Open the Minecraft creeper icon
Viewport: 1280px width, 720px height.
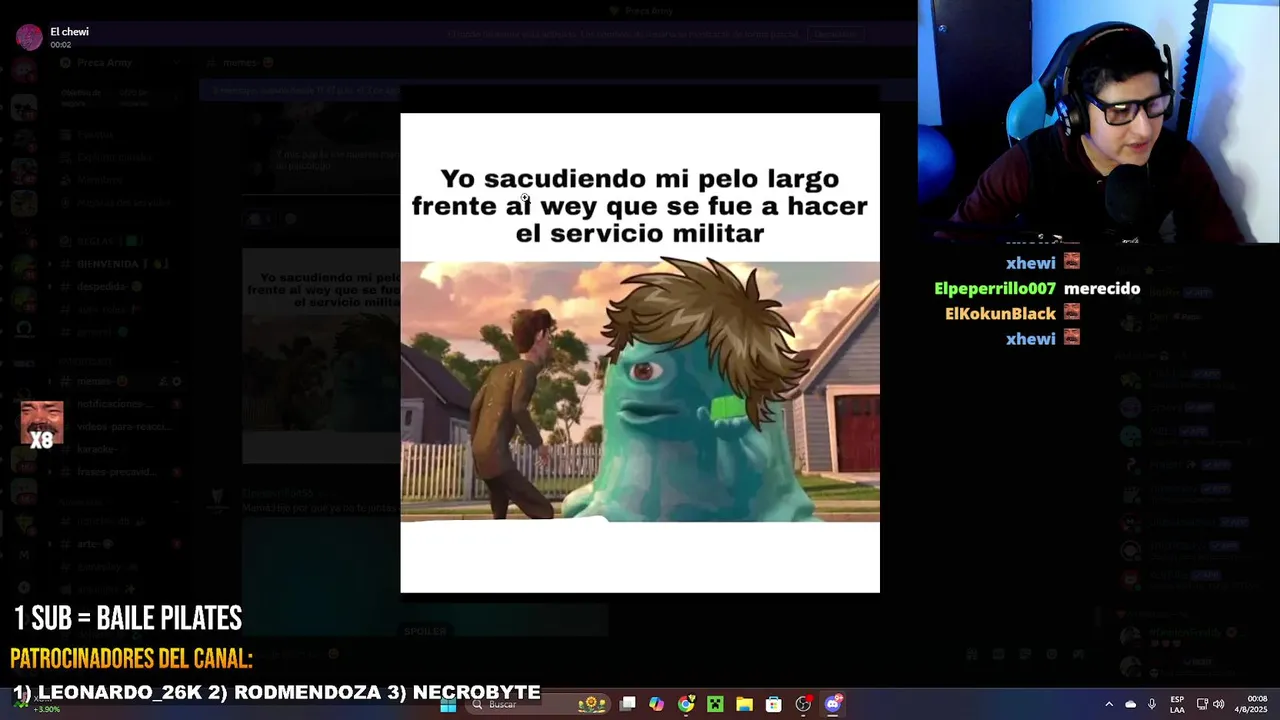tap(715, 704)
